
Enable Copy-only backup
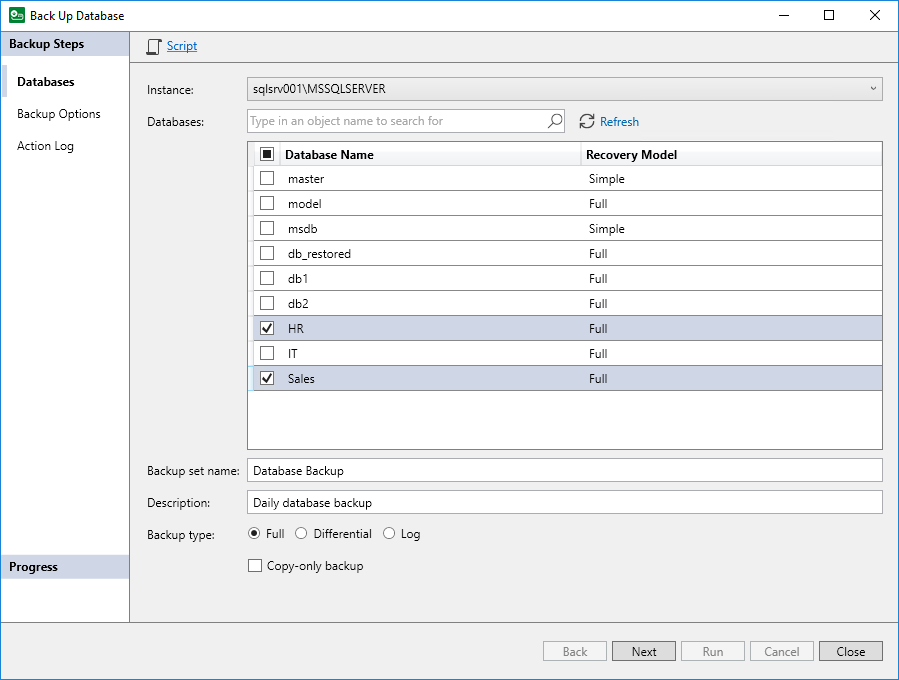coord(255,565)
